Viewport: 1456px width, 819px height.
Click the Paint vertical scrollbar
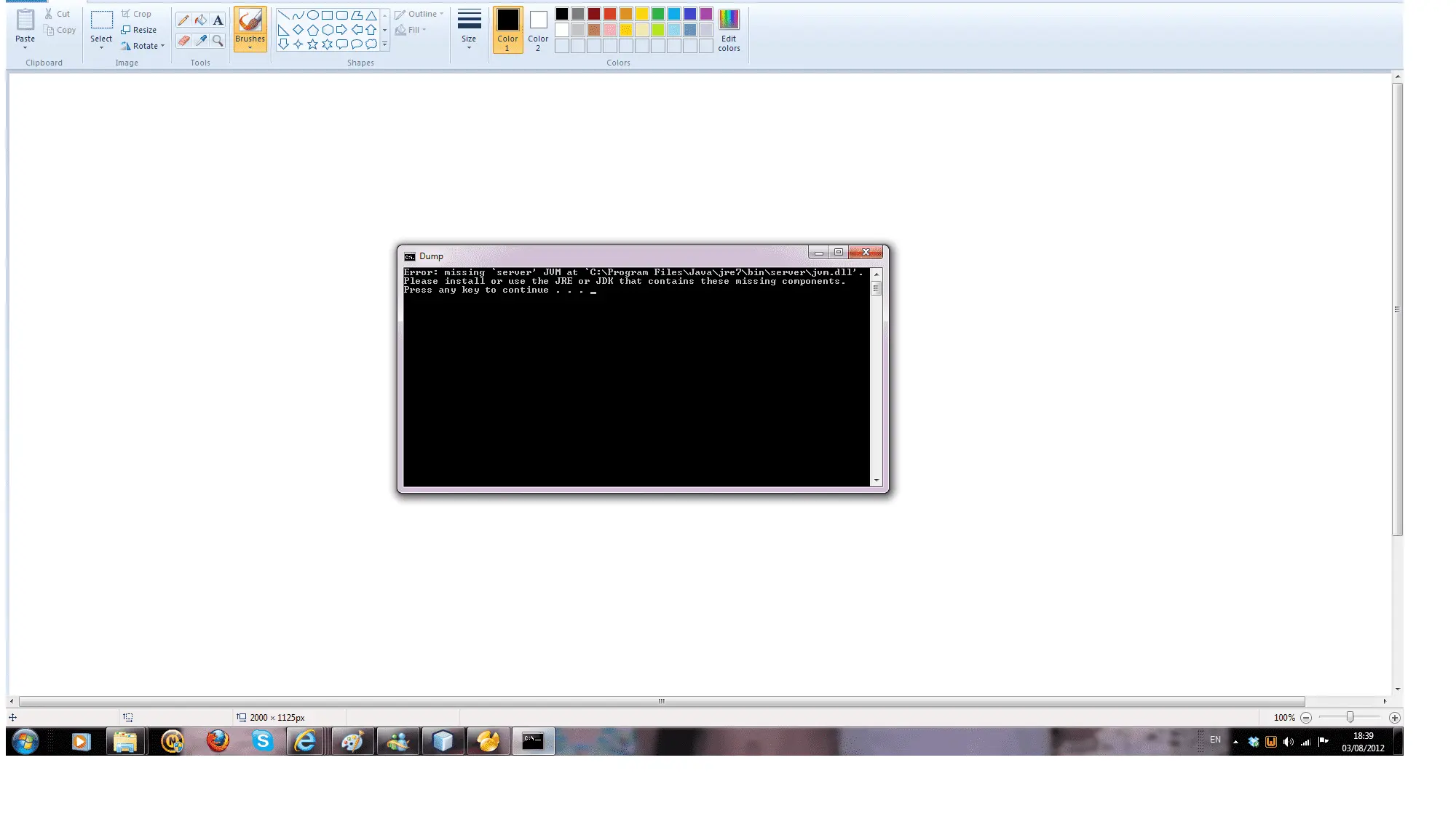coord(1397,309)
